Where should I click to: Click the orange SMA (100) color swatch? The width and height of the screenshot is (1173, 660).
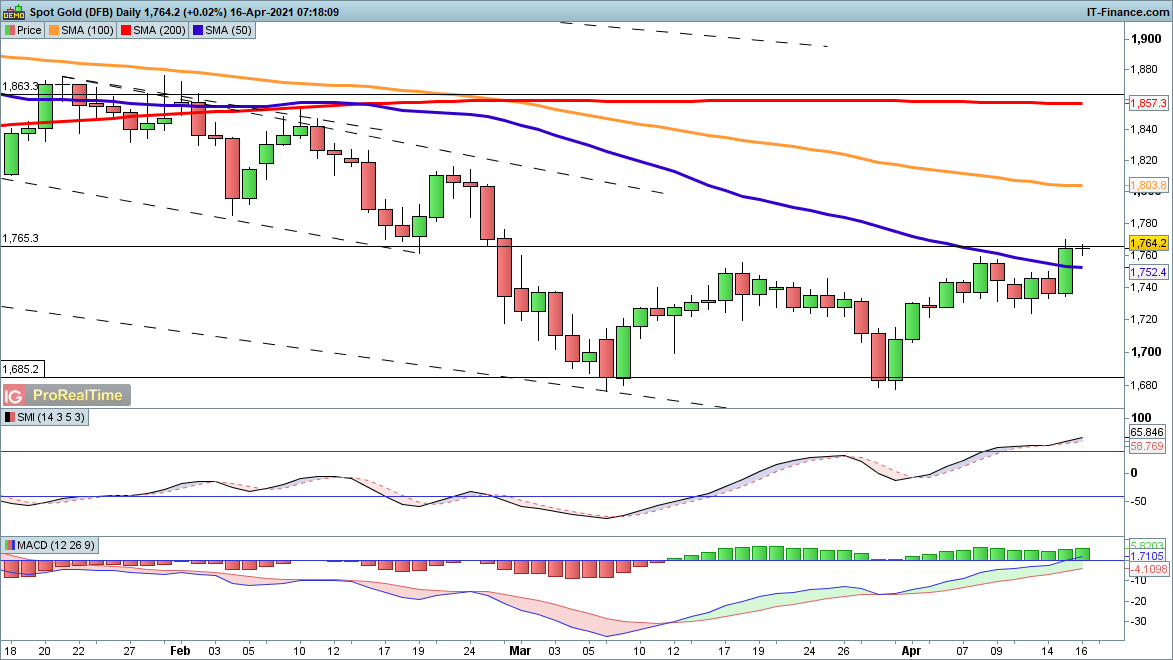pyautogui.click(x=56, y=30)
